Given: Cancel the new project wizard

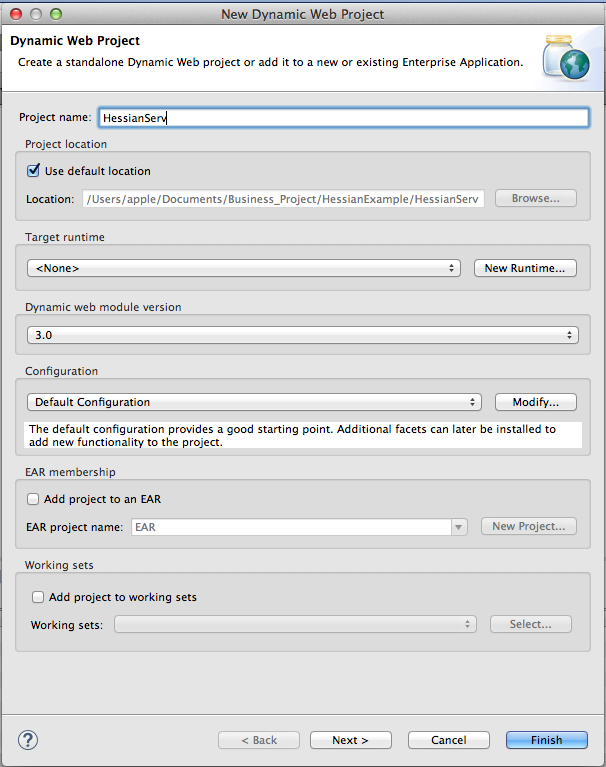Looking at the screenshot, I should [x=449, y=740].
